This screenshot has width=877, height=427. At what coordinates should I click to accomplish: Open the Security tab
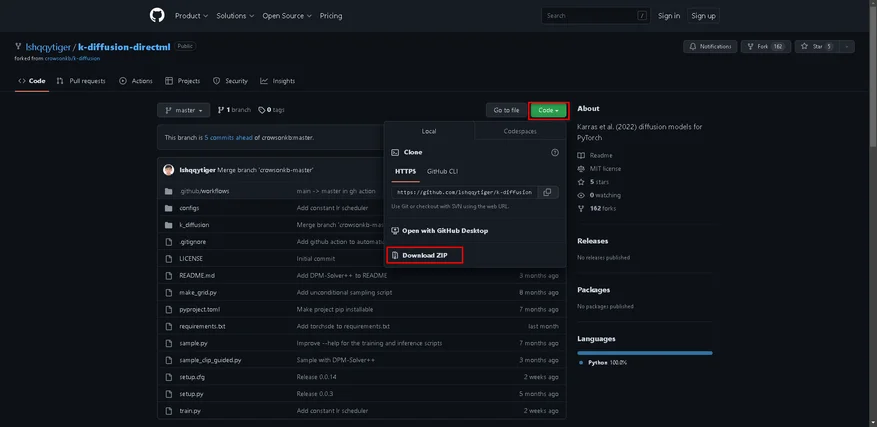[230, 81]
